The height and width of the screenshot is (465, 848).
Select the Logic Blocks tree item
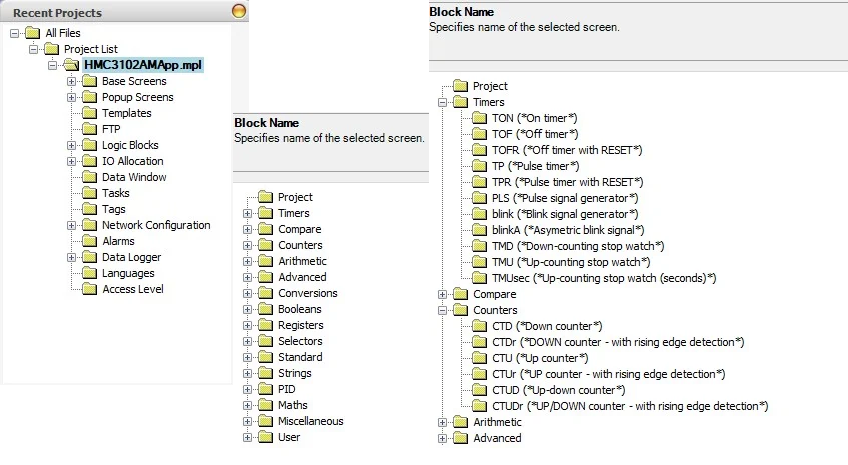[130, 145]
